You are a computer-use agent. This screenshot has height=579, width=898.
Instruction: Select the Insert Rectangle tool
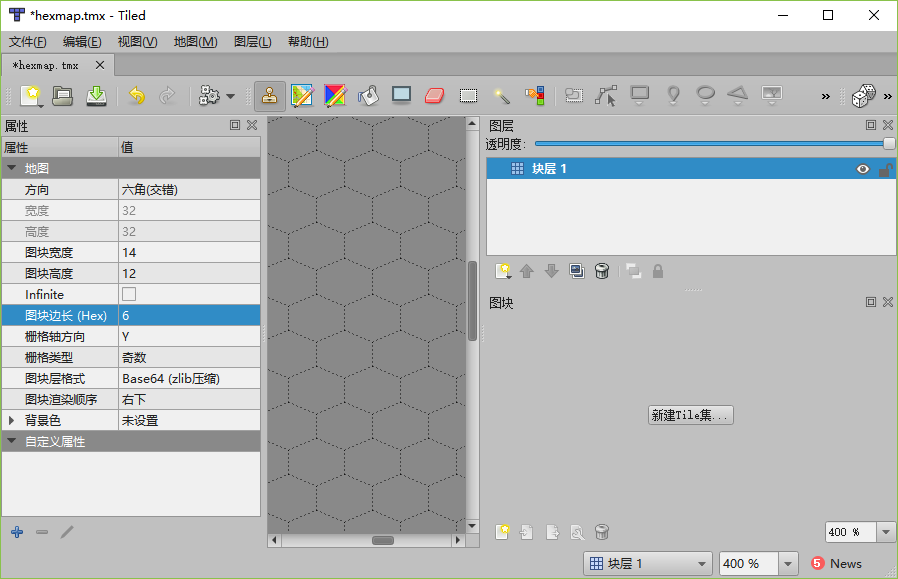639,96
